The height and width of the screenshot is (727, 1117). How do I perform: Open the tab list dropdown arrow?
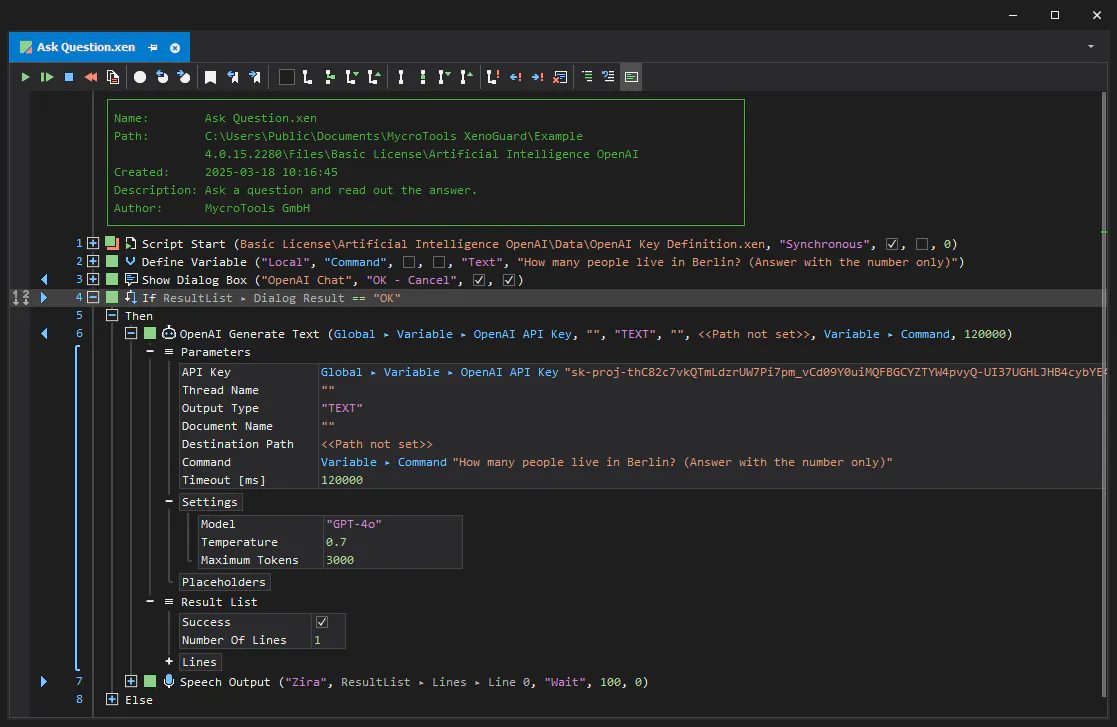1091,47
